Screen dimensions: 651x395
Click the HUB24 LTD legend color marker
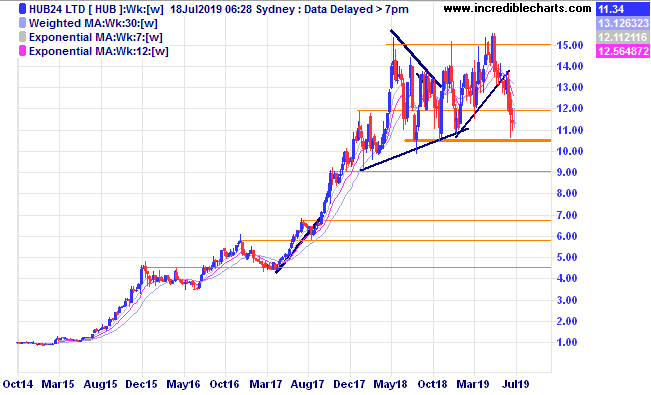[22, 9]
